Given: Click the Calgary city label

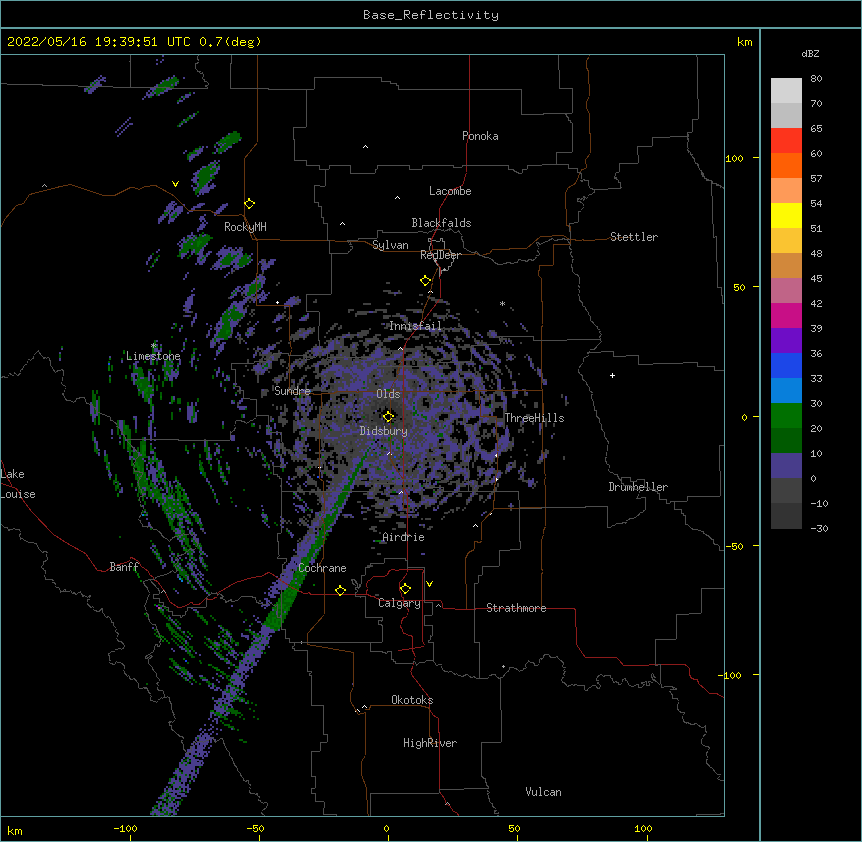Looking at the screenshot, I should click(400, 603).
